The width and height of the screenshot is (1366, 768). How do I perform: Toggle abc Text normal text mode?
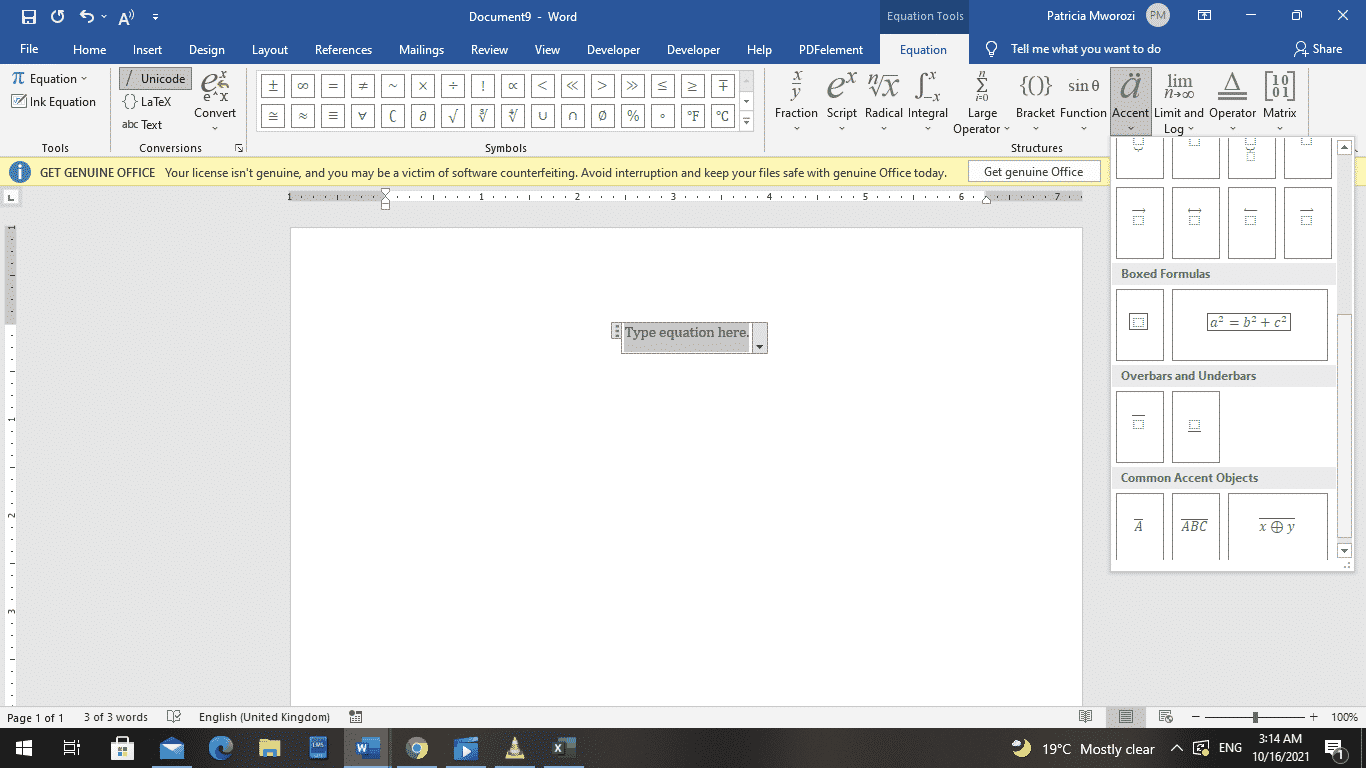(142, 124)
